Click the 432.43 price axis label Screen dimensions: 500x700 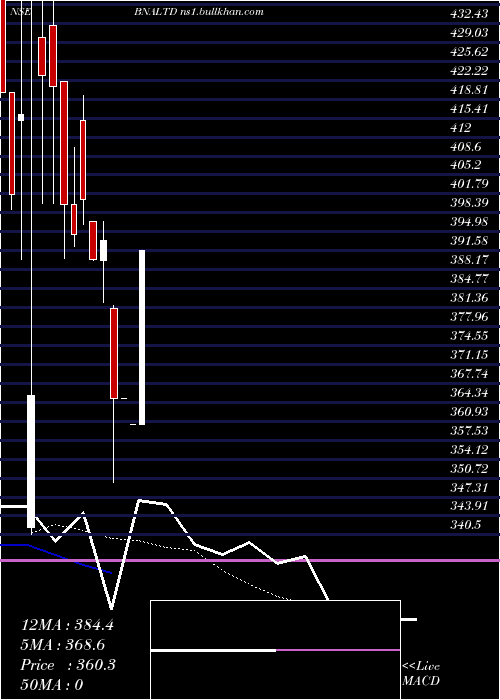coord(469,14)
